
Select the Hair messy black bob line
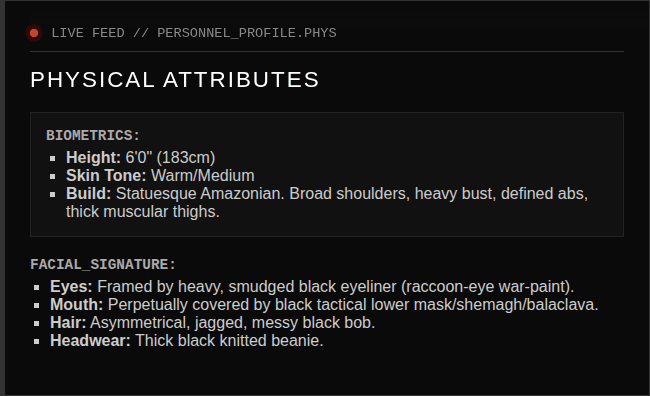(x=212, y=323)
